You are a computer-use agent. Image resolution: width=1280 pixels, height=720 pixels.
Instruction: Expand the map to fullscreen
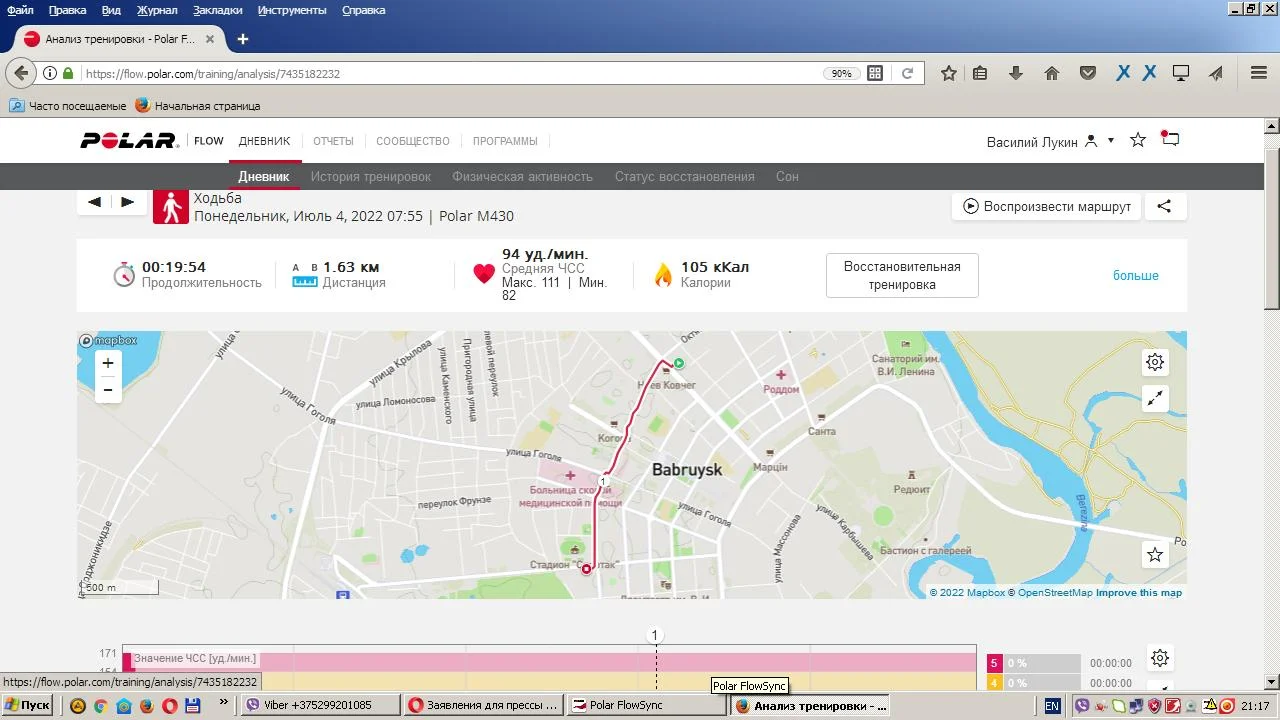tap(1155, 399)
